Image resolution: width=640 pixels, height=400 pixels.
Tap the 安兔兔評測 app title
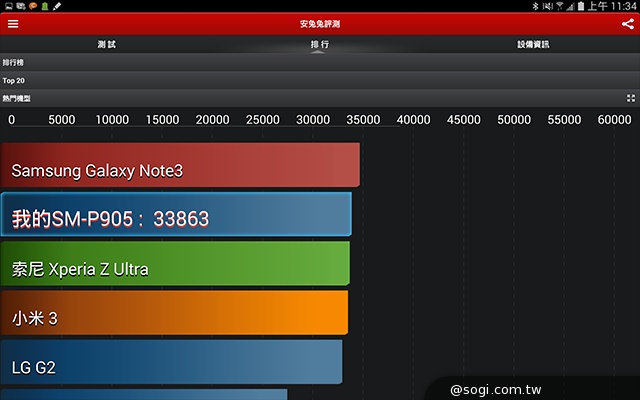320,23
